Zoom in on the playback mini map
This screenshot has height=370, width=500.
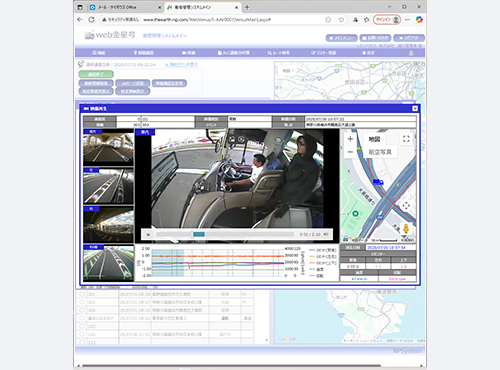pyautogui.click(x=350, y=139)
